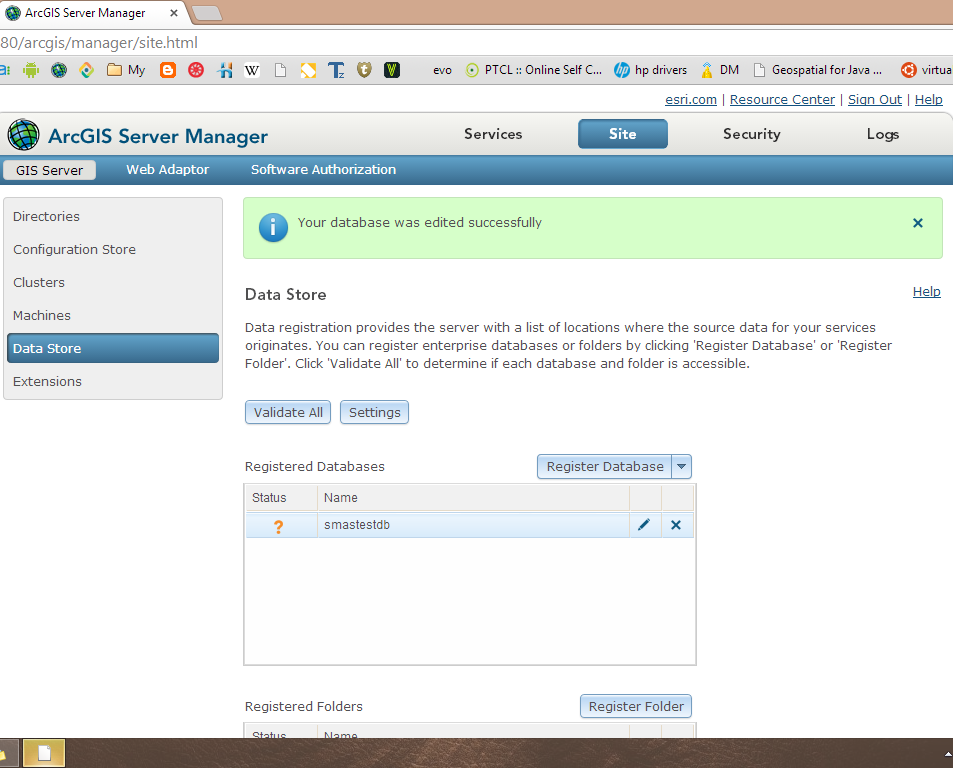Viewport: 953px width, 768px height.
Task: Open the Web Adaptor tab
Action: pyautogui.click(x=167, y=170)
